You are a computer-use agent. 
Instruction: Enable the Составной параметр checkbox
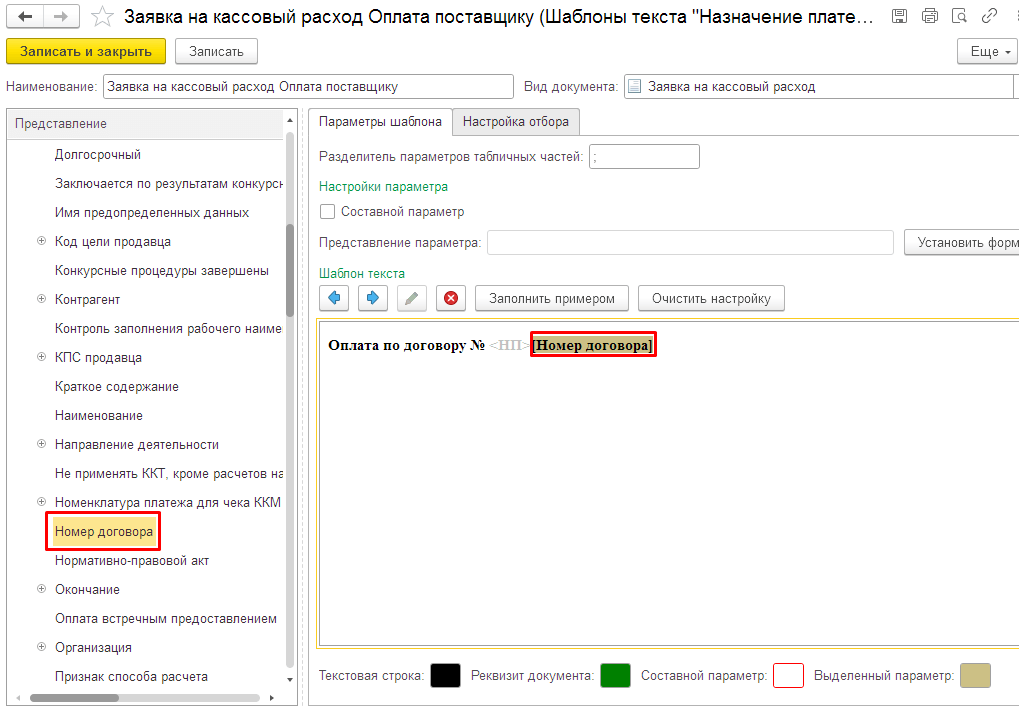327,212
